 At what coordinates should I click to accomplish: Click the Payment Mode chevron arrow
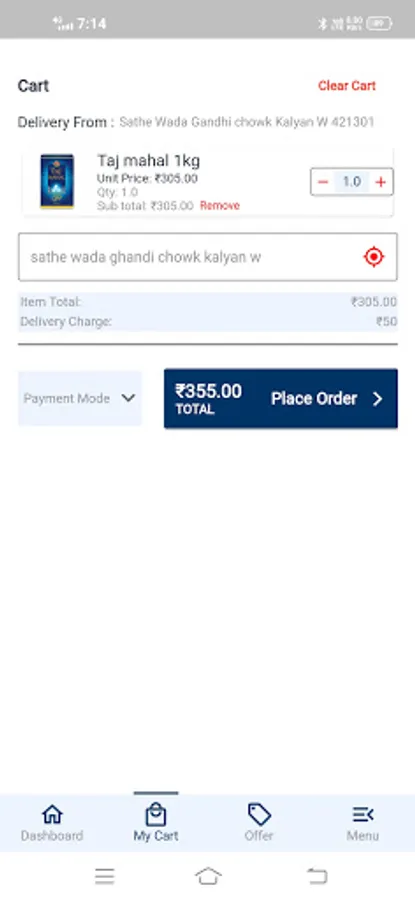pyautogui.click(x=129, y=398)
